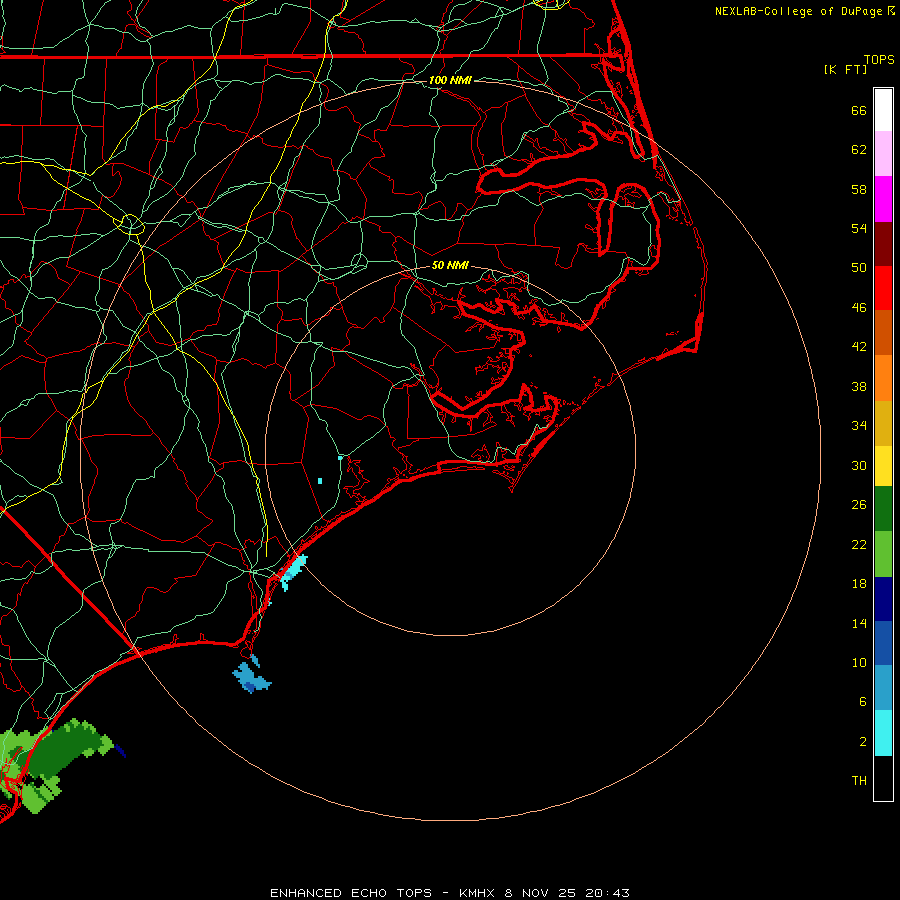The height and width of the screenshot is (900, 900).
Task: Click the light pink 62 kft legend swatch
Action: click(x=883, y=153)
